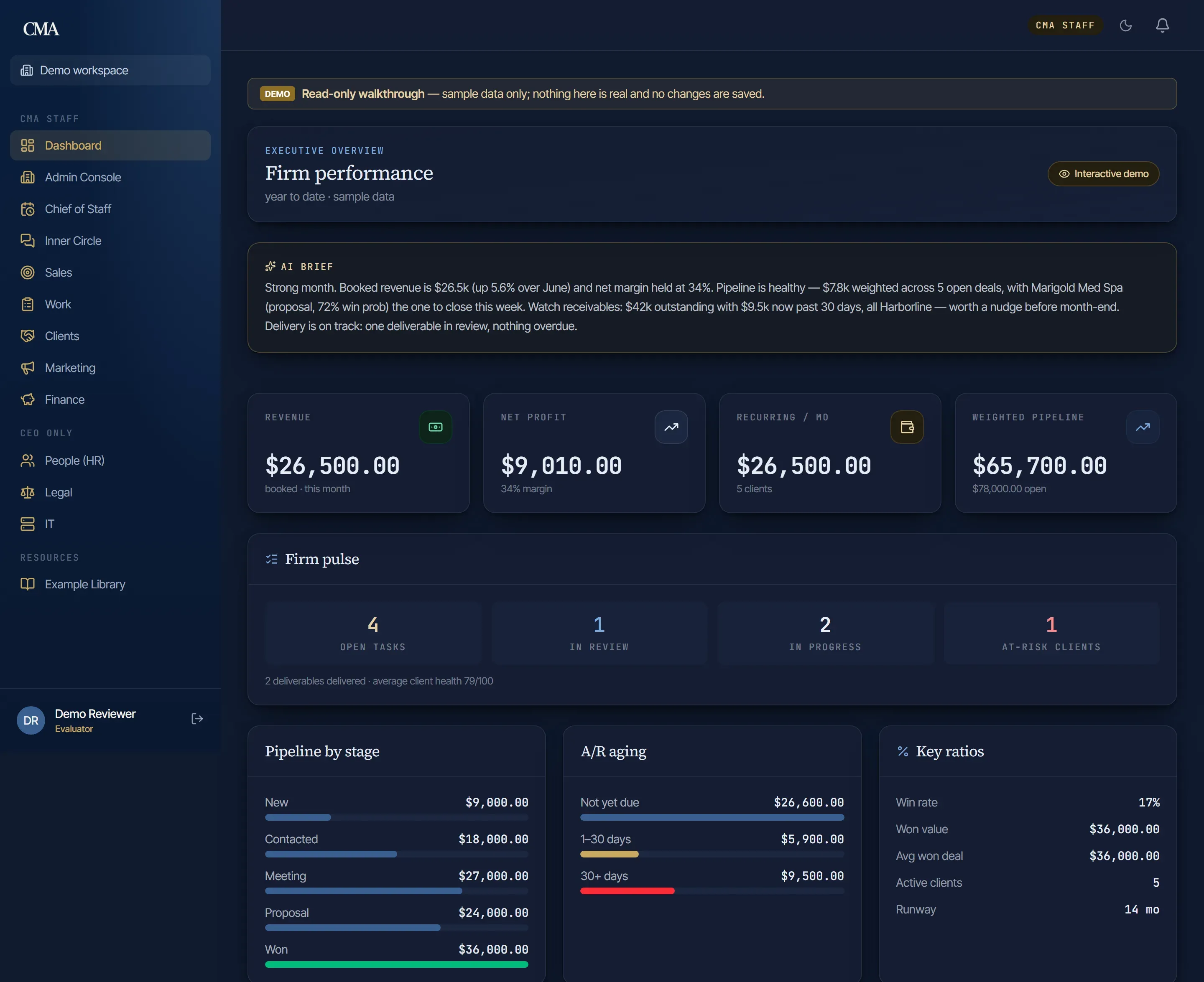Click the Meeting stage progress bar
This screenshot has width=1204, height=982.
coord(397,891)
